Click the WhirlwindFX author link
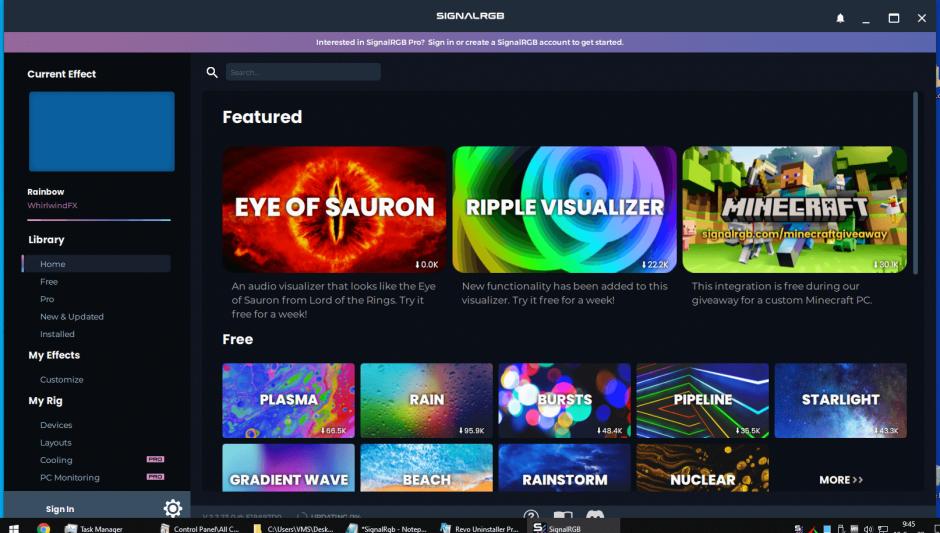The height and width of the screenshot is (533, 940). [52, 206]
